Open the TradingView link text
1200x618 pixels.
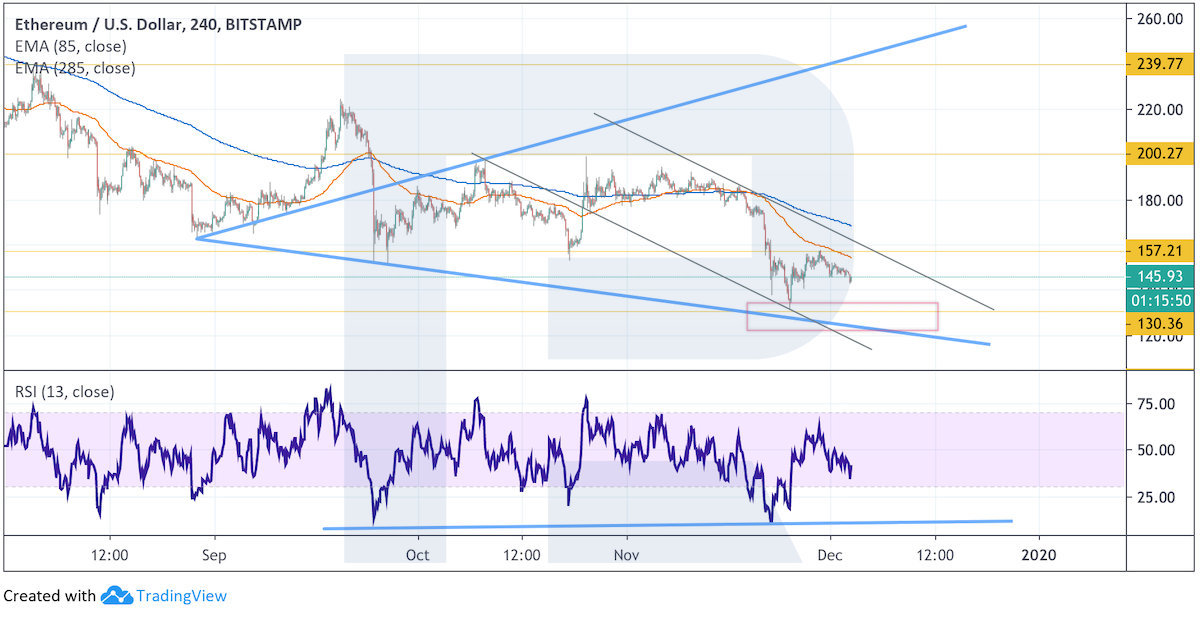(181, 596)
